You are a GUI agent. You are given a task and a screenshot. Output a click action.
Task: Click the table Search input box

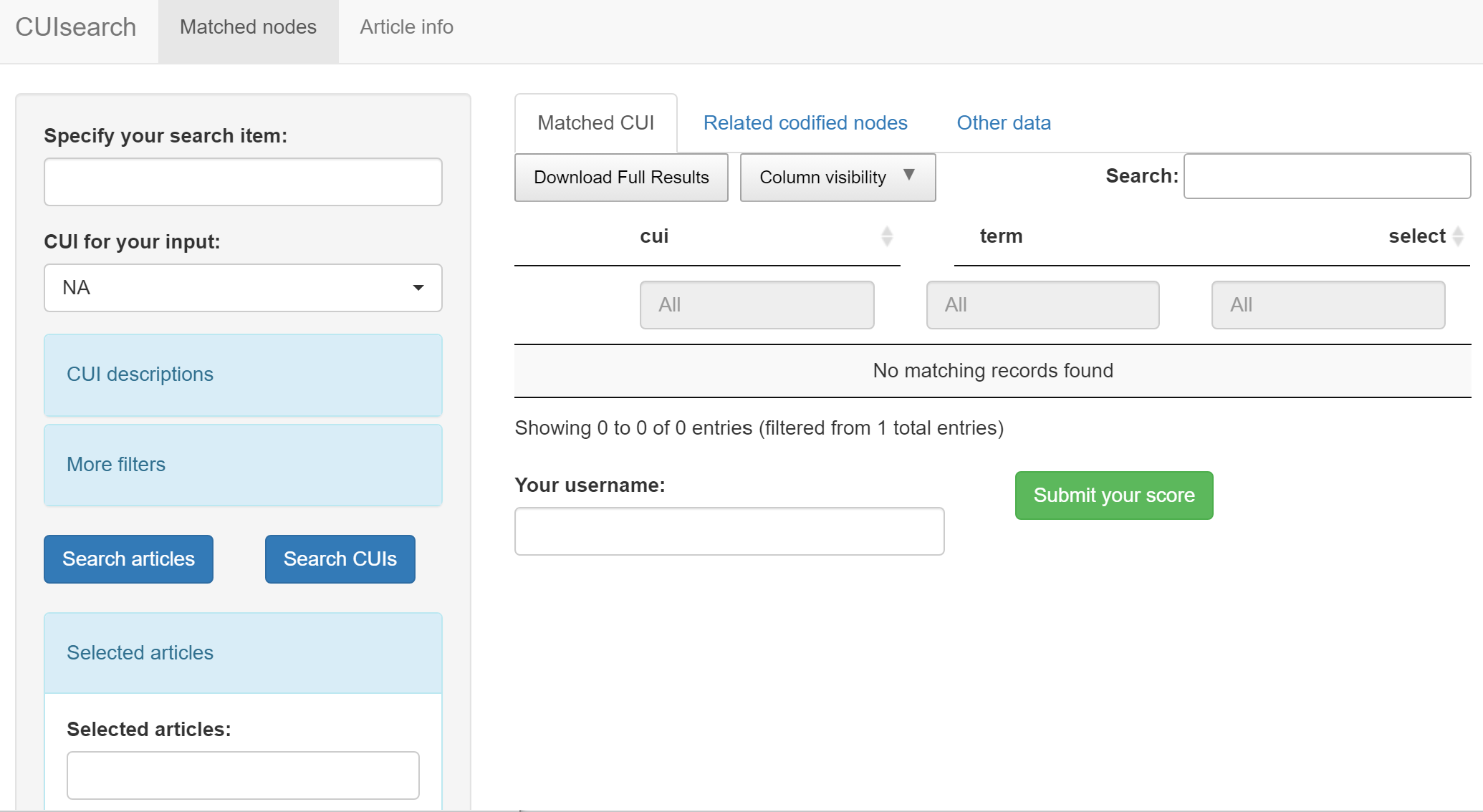point(1326,176)
